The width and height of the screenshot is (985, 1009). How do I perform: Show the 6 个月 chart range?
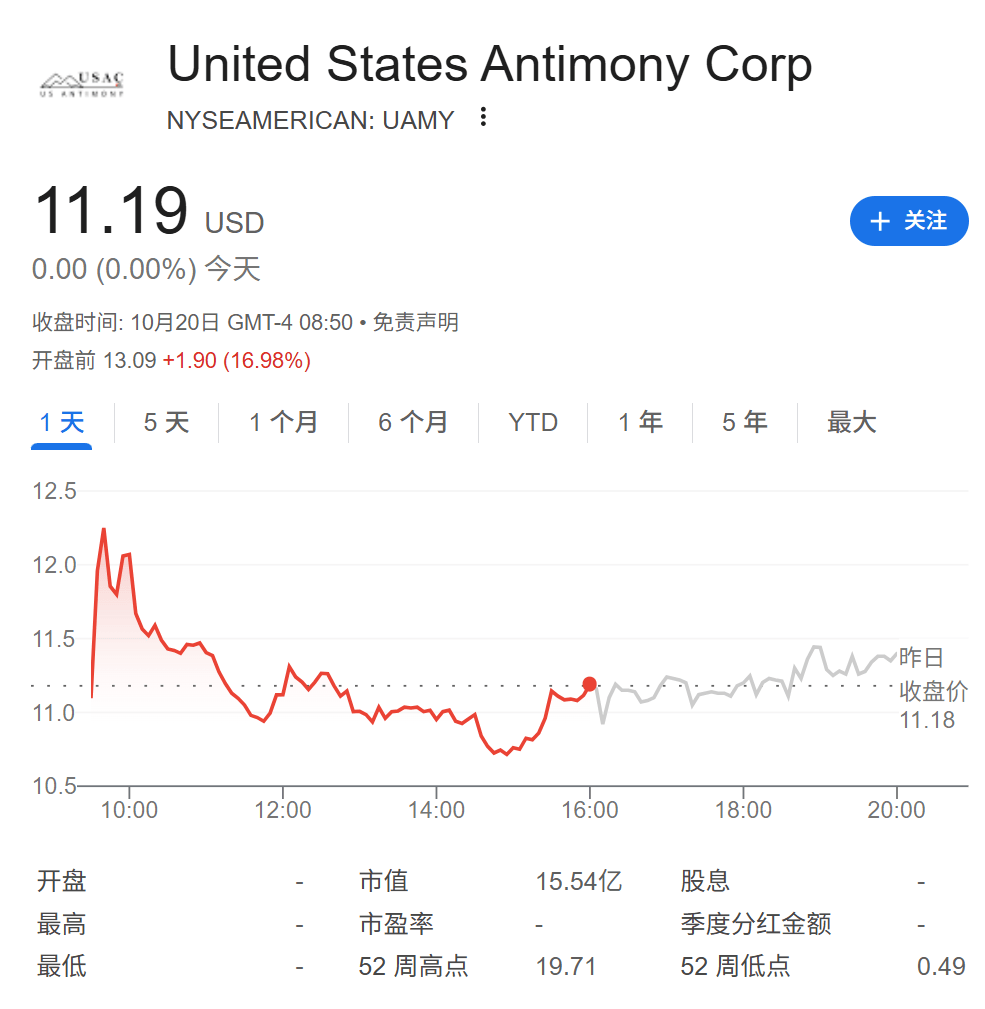pyautogui.click(x=413, y=423)
